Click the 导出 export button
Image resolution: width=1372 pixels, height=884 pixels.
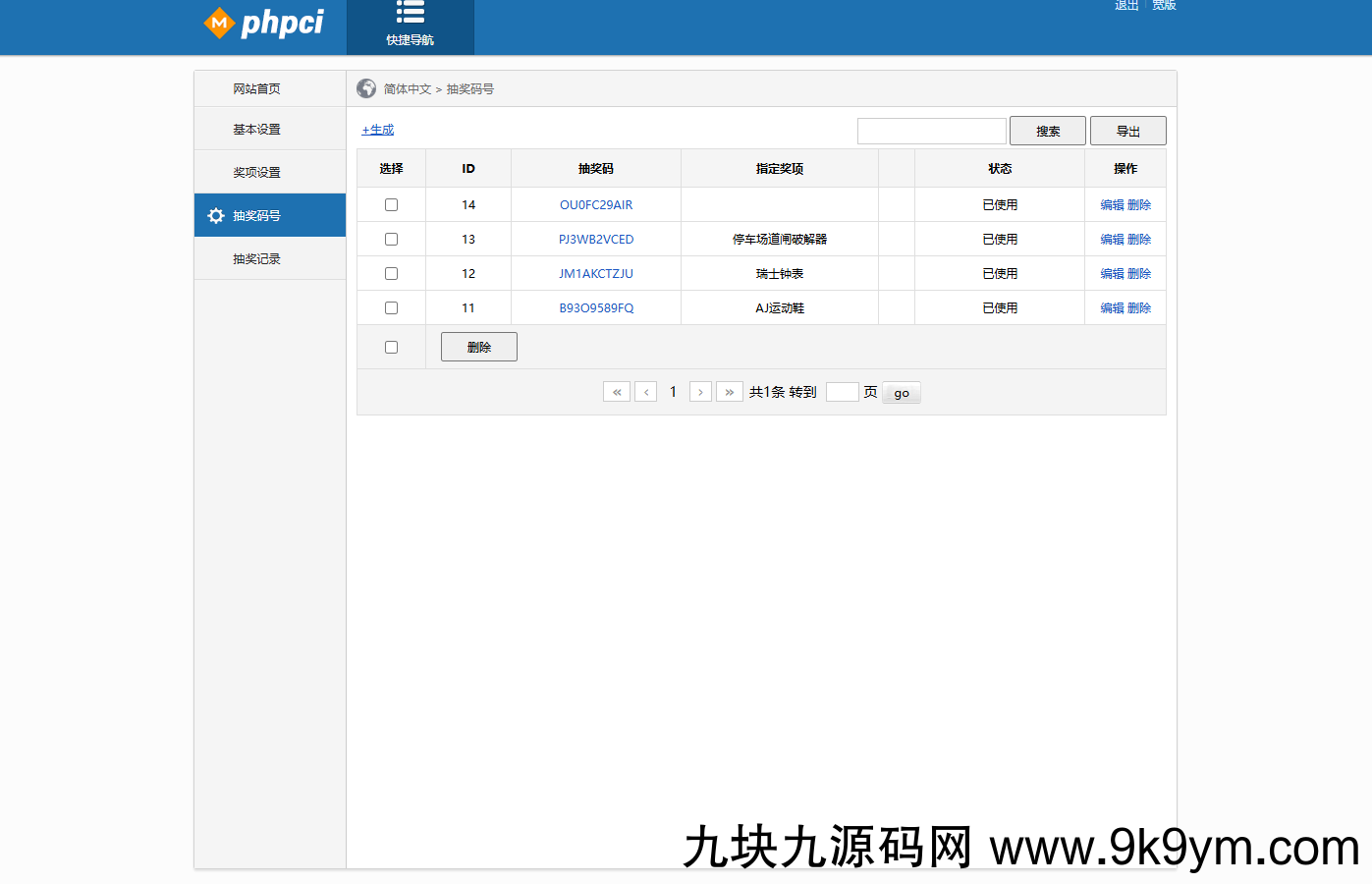pyautogui.click(x=1127, y=130)
